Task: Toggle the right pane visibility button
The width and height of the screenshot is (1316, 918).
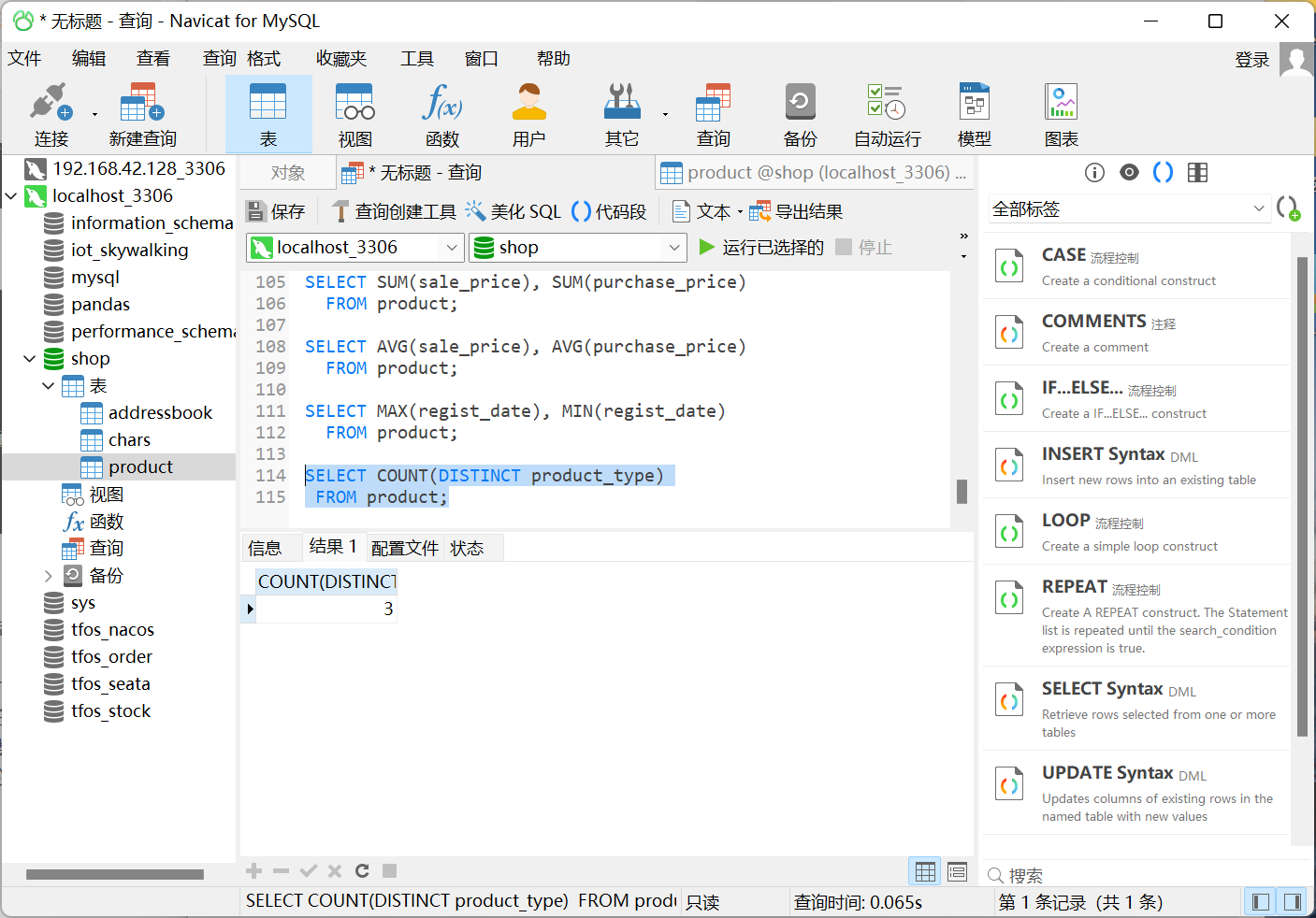Action: tap(1293, 902)
